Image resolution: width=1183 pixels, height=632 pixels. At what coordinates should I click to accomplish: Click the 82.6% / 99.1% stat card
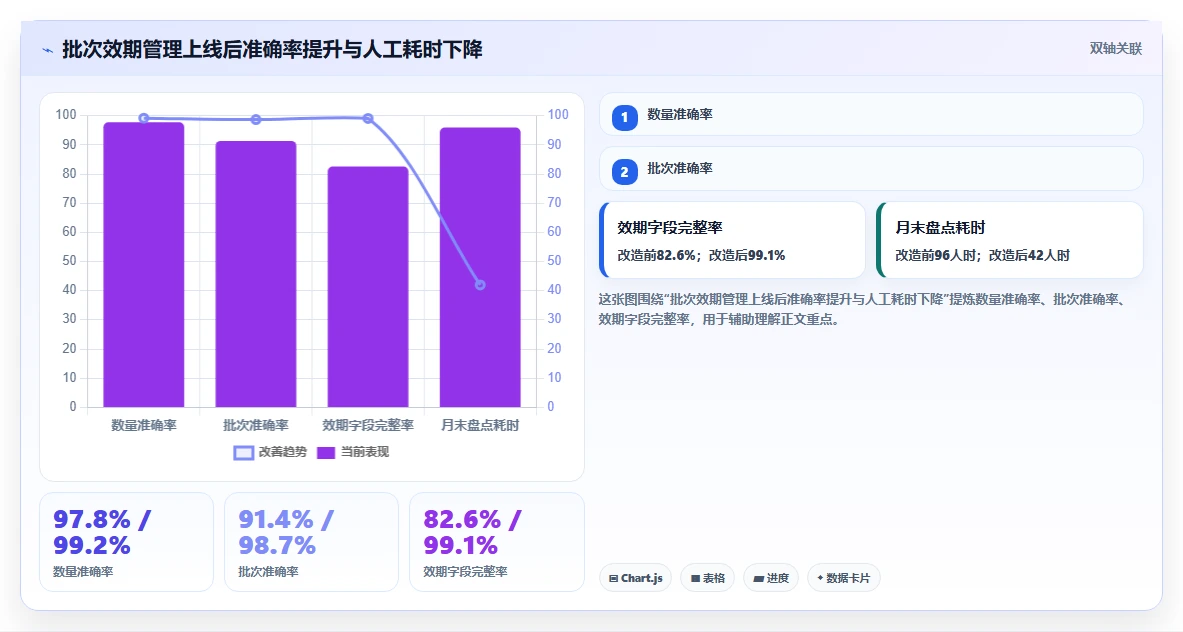(496, 542)
